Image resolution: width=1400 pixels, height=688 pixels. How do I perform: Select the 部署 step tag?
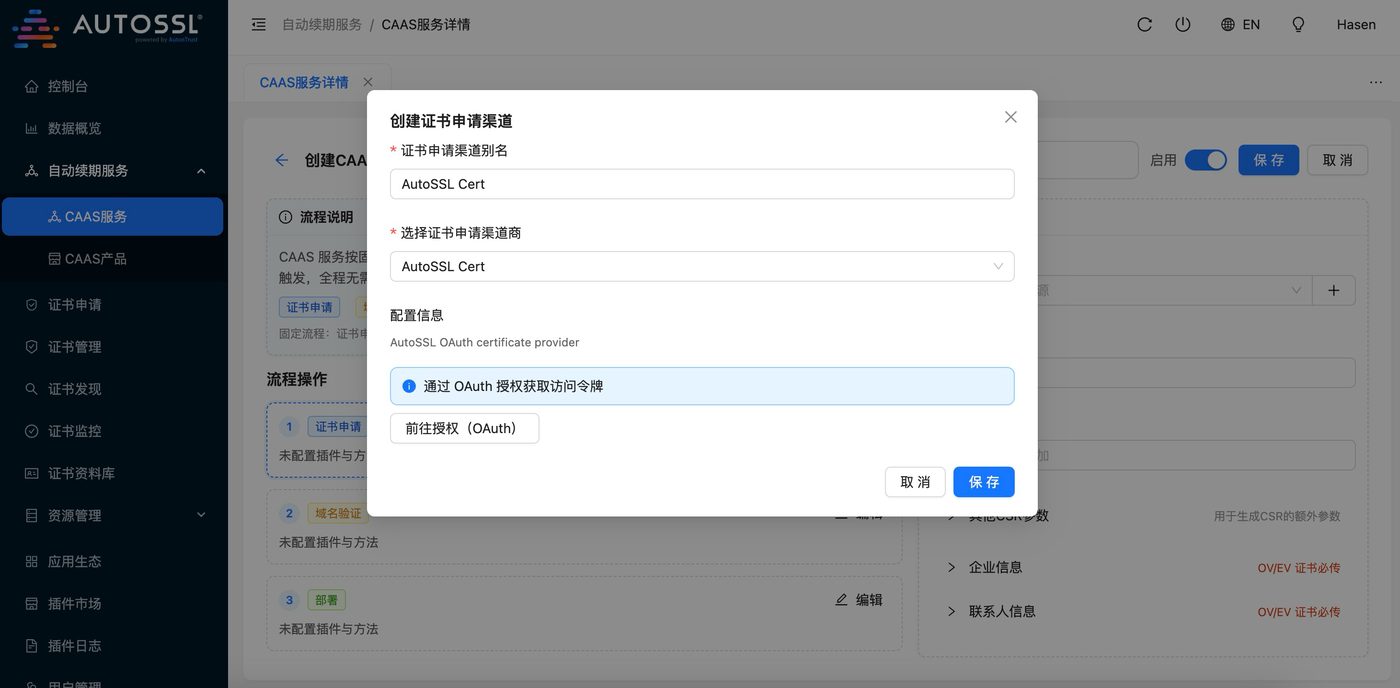[326, 601]
